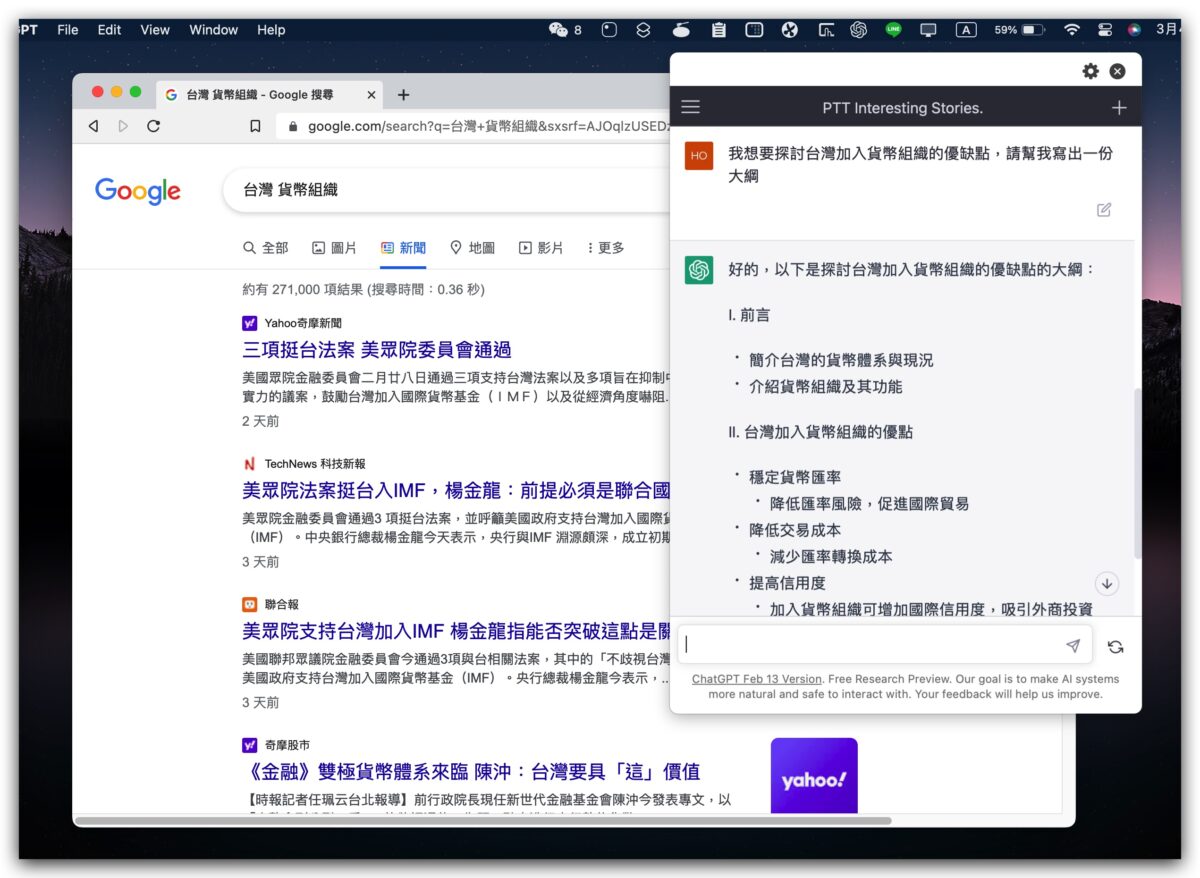Go forward in the browser window

tap(123, 126)
